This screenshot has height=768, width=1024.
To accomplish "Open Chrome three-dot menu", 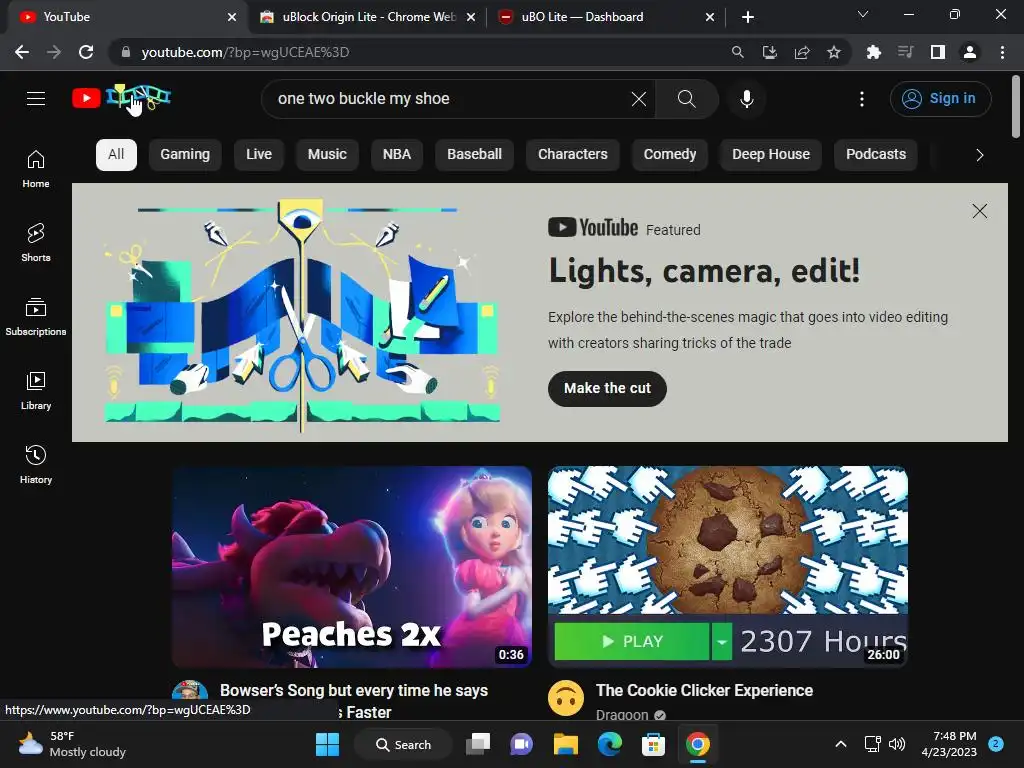I will 1002,52.
